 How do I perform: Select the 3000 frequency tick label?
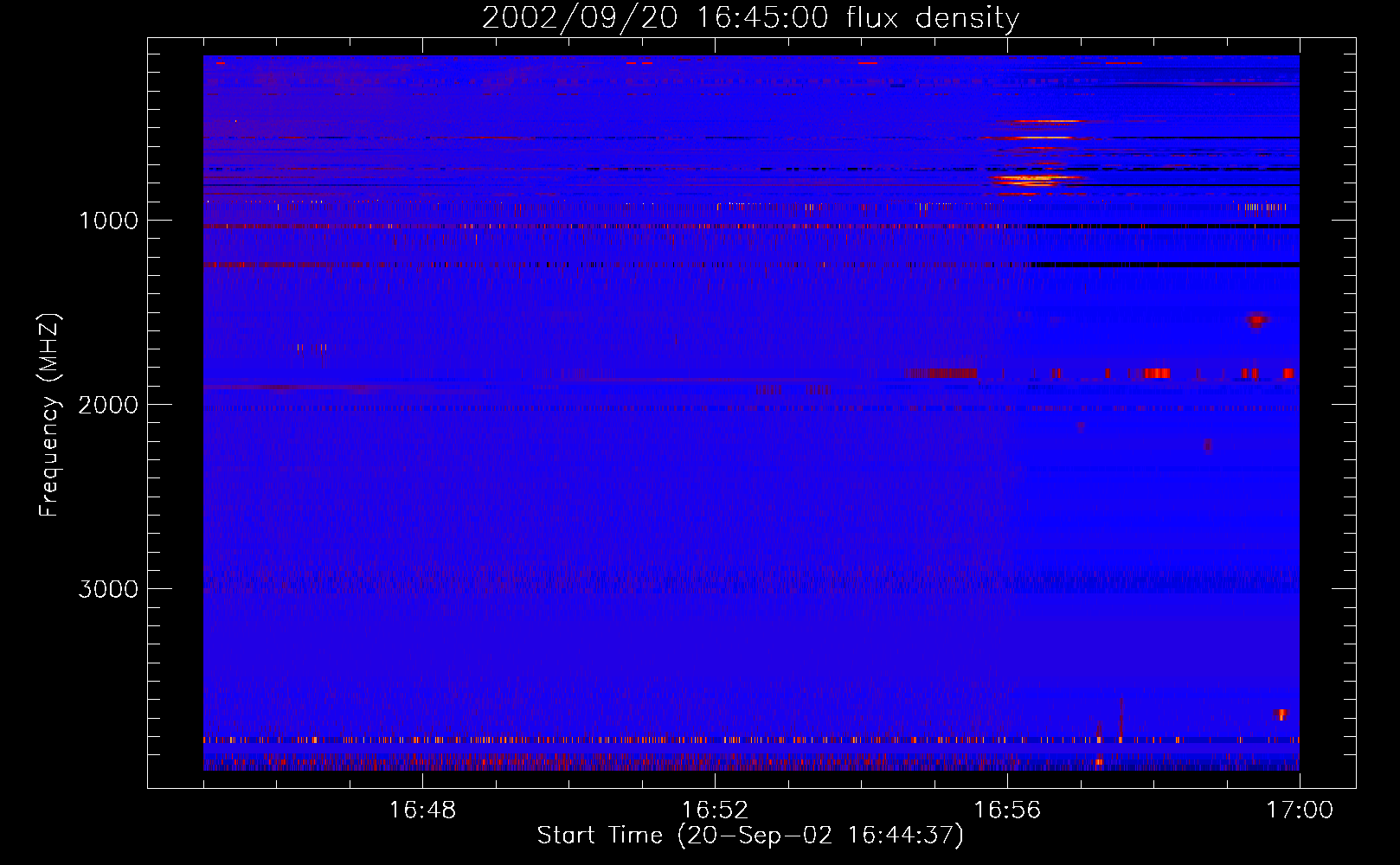click(108, 589)
